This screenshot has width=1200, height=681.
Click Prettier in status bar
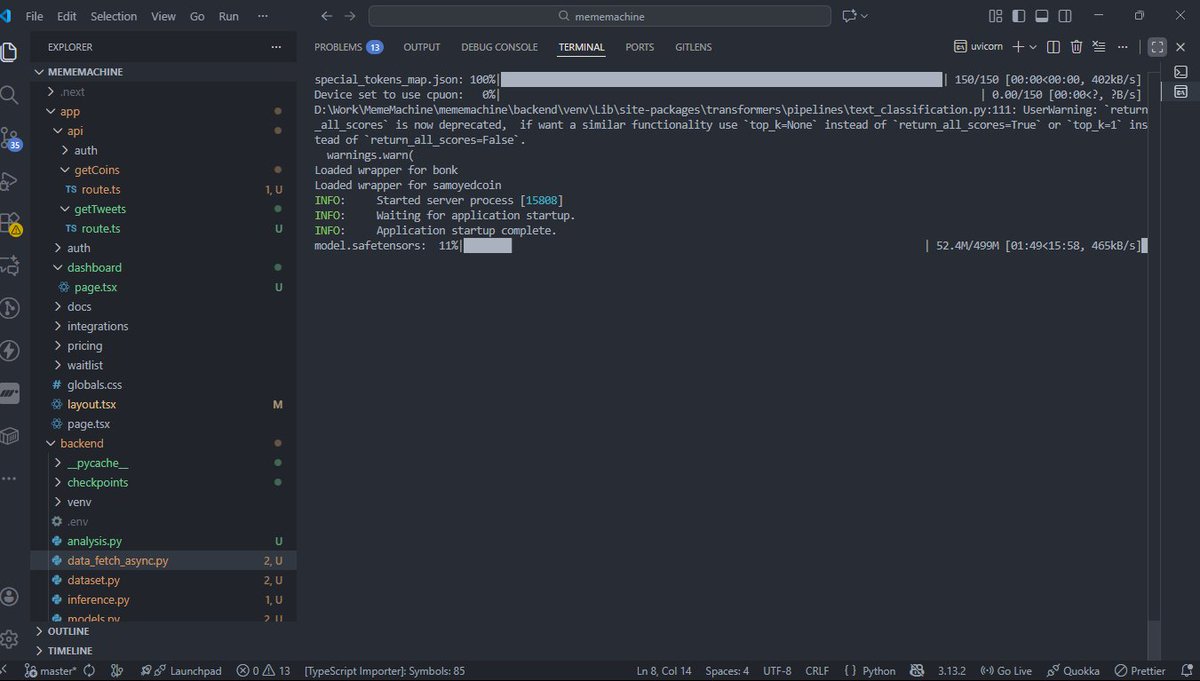[x=1139, y=671]
